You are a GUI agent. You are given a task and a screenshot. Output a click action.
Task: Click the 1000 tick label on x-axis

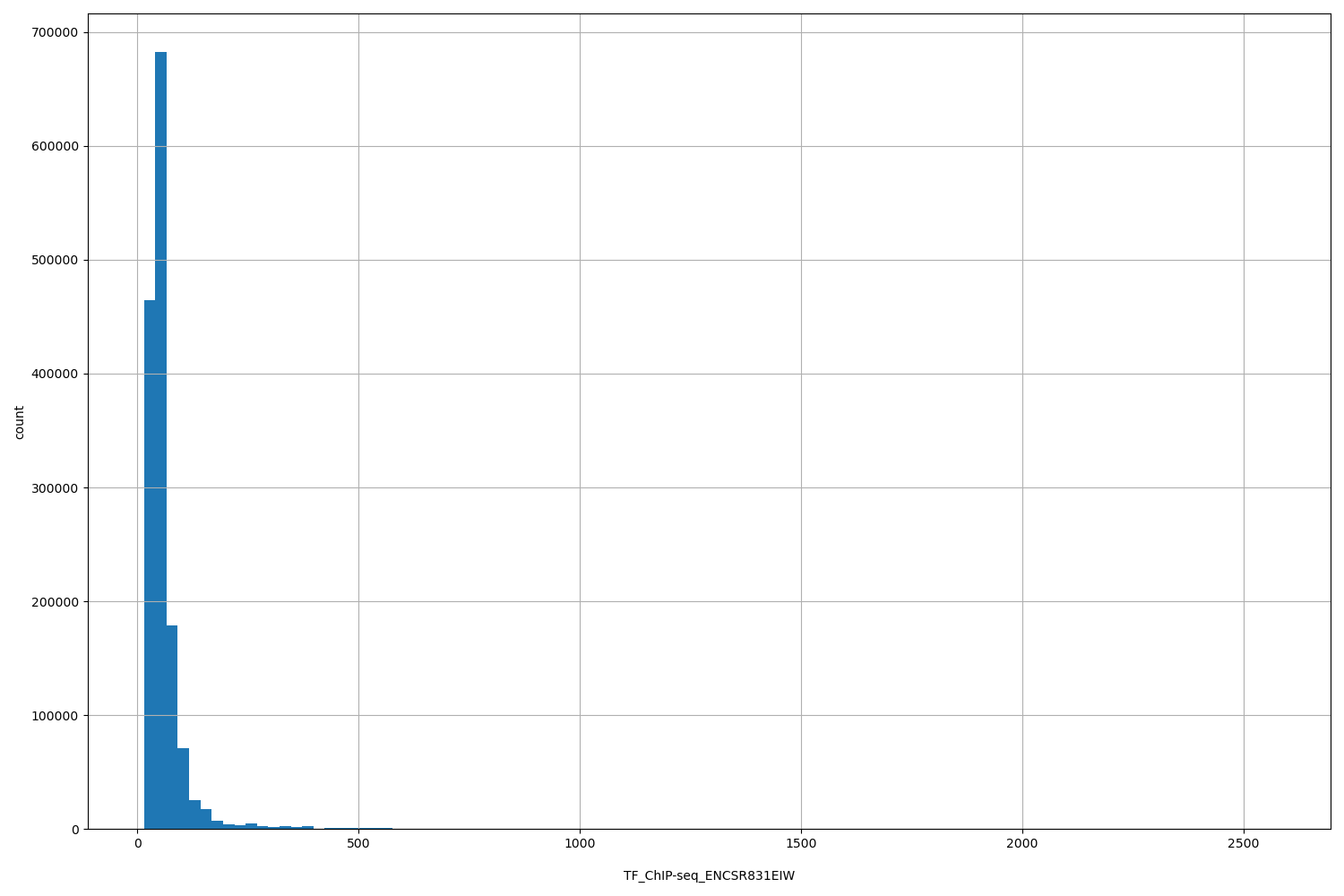pyautogui.click(x=581, y=843)
